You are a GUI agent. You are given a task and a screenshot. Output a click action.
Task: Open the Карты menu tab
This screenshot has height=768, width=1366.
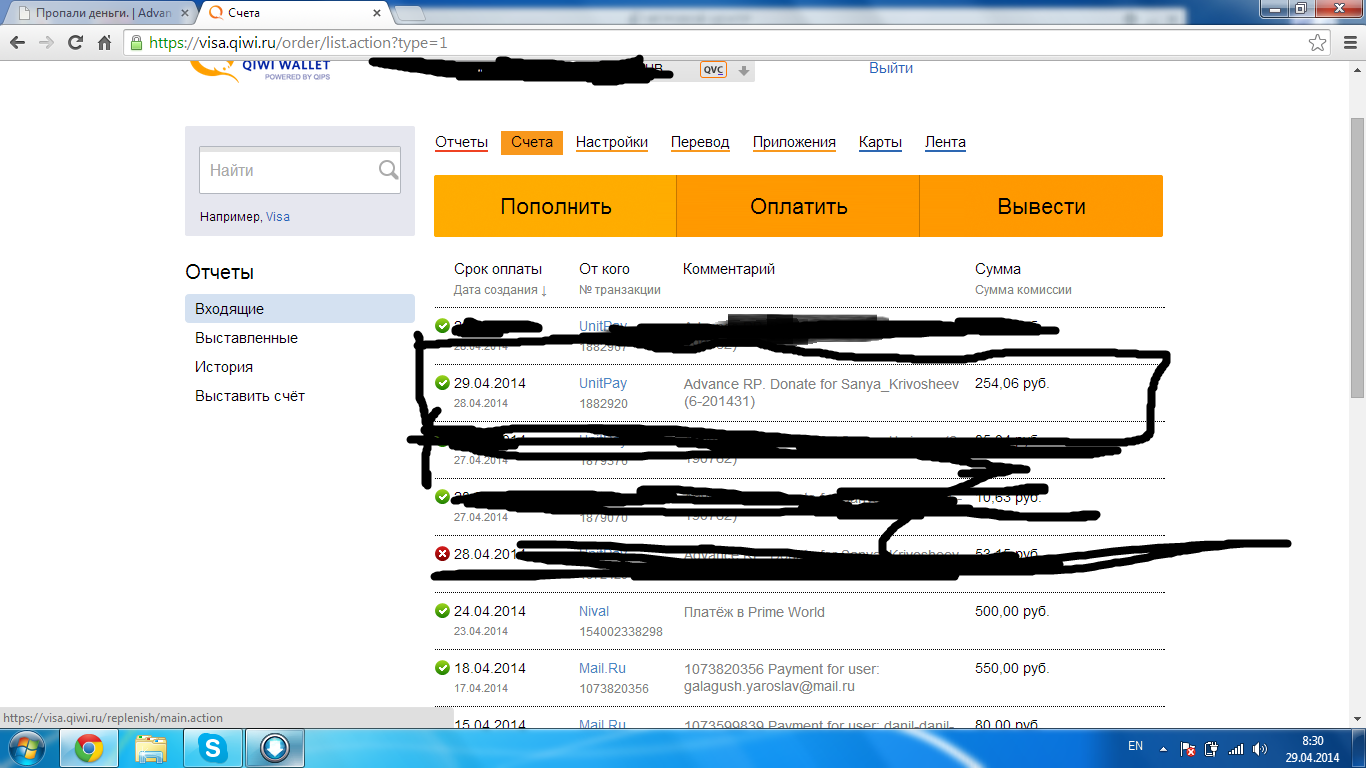[x=880, y=142]
